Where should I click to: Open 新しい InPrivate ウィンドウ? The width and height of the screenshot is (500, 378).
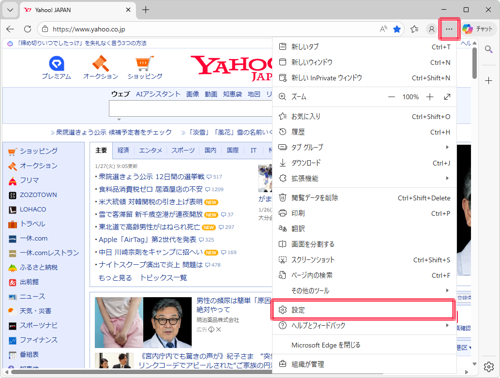pos(364,78)
